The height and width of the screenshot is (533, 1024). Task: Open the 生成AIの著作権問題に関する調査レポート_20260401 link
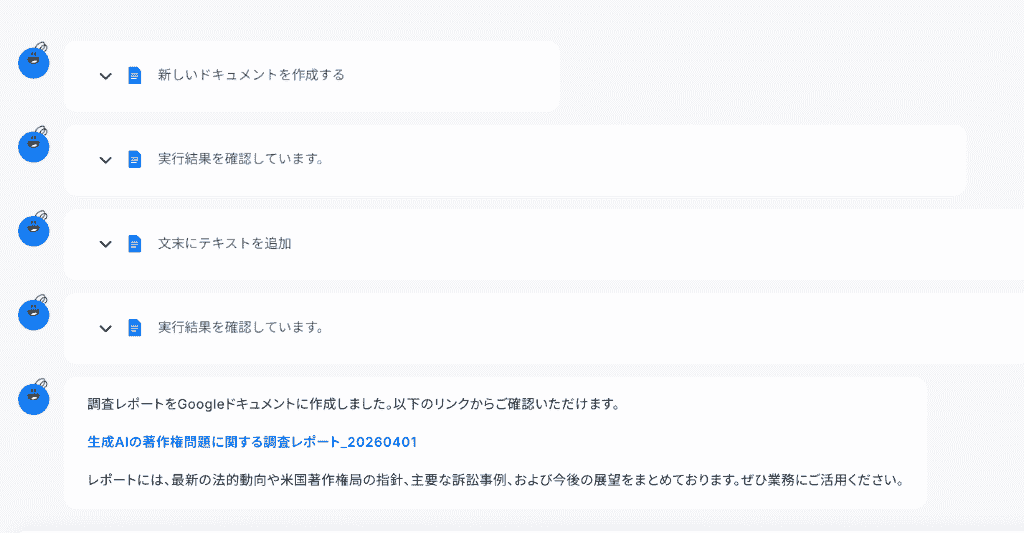tap(252, 441)
